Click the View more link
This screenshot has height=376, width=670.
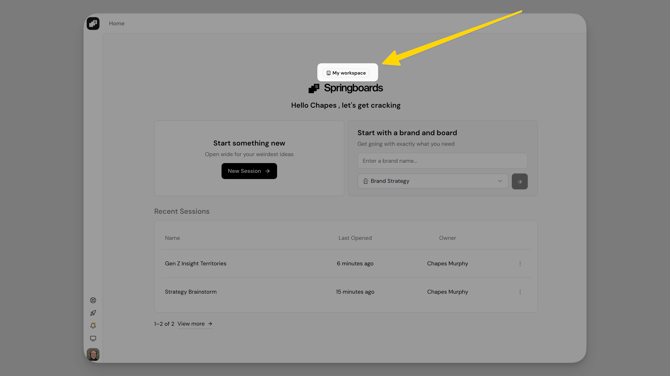coord(195,324)
